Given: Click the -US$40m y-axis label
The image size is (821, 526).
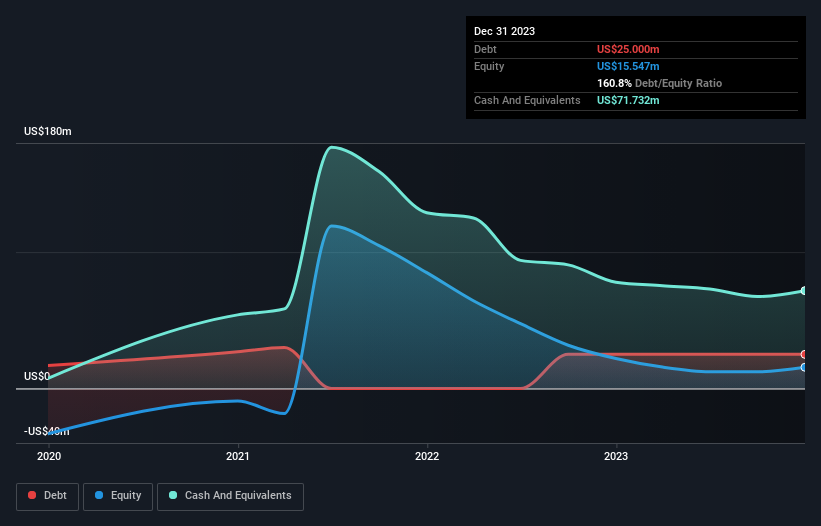Looking at the screenshot, I should [x=47, y=431].
